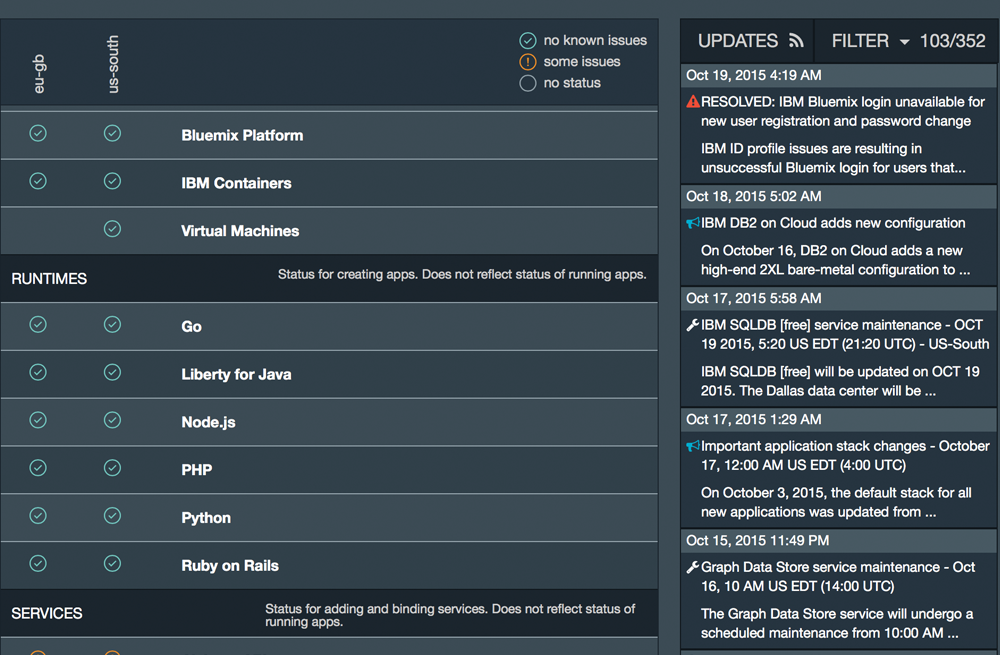1000x655 pixels.
Task: Click the us-south region column header
Action: click(112, 64)
